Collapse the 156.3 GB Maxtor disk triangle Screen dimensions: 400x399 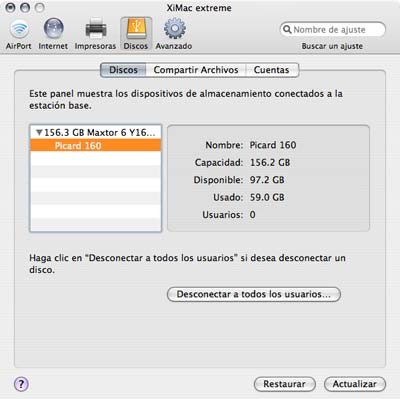coord(39,133)
